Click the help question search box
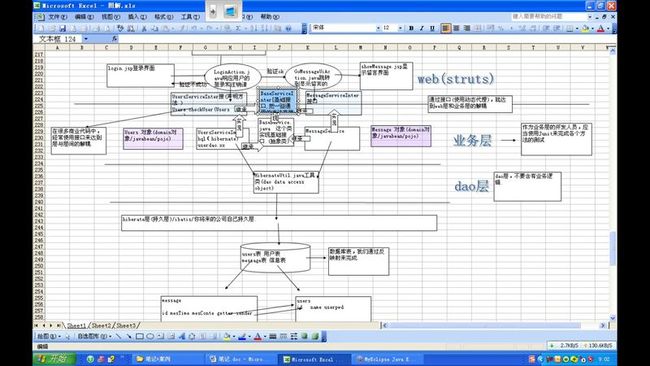The image size is (650, 366). tap(548, 16)
